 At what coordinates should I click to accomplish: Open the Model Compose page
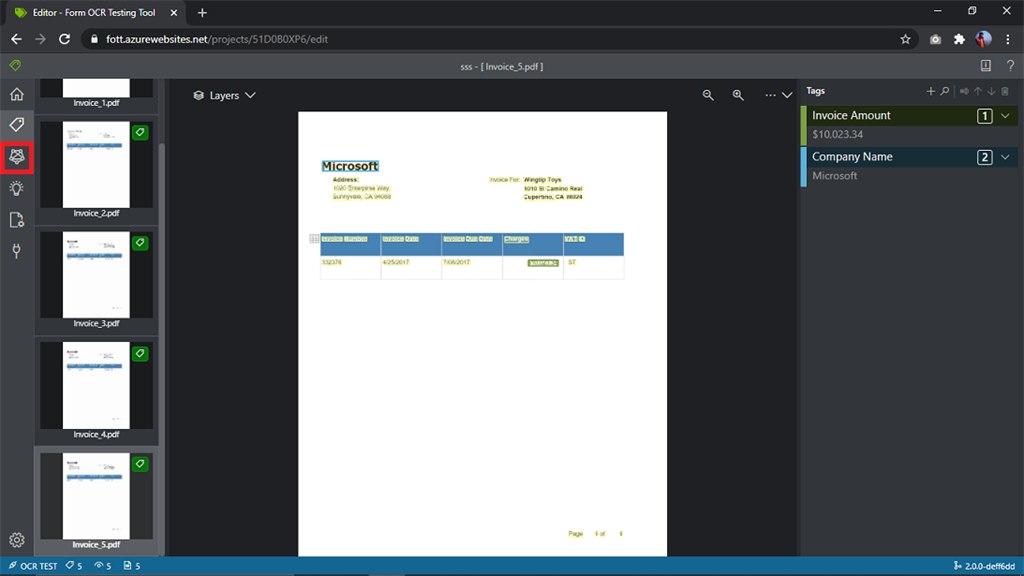pyautogui.click(x=15, y=157)
